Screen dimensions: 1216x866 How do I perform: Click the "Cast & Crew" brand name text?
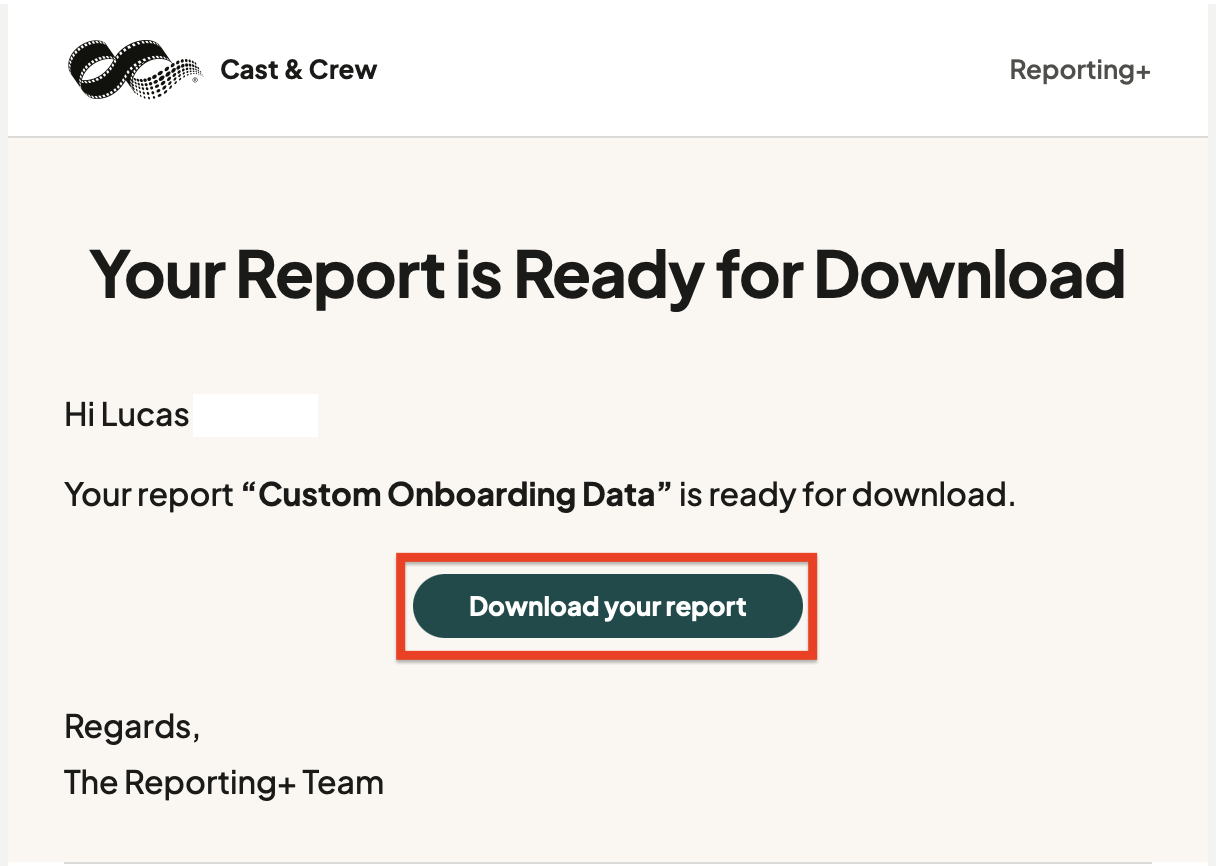point(299,70)
